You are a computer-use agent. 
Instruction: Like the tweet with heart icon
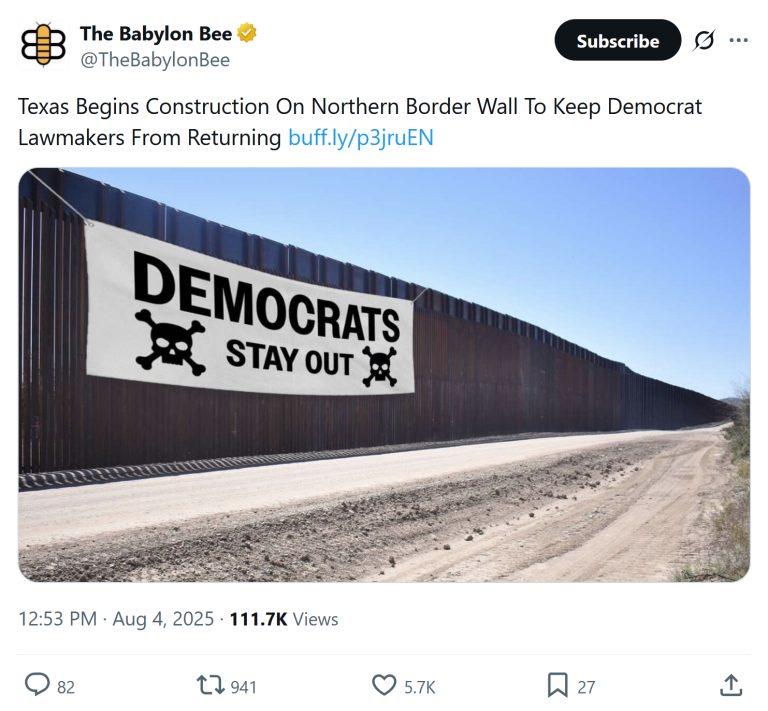(x=384, y=685)
